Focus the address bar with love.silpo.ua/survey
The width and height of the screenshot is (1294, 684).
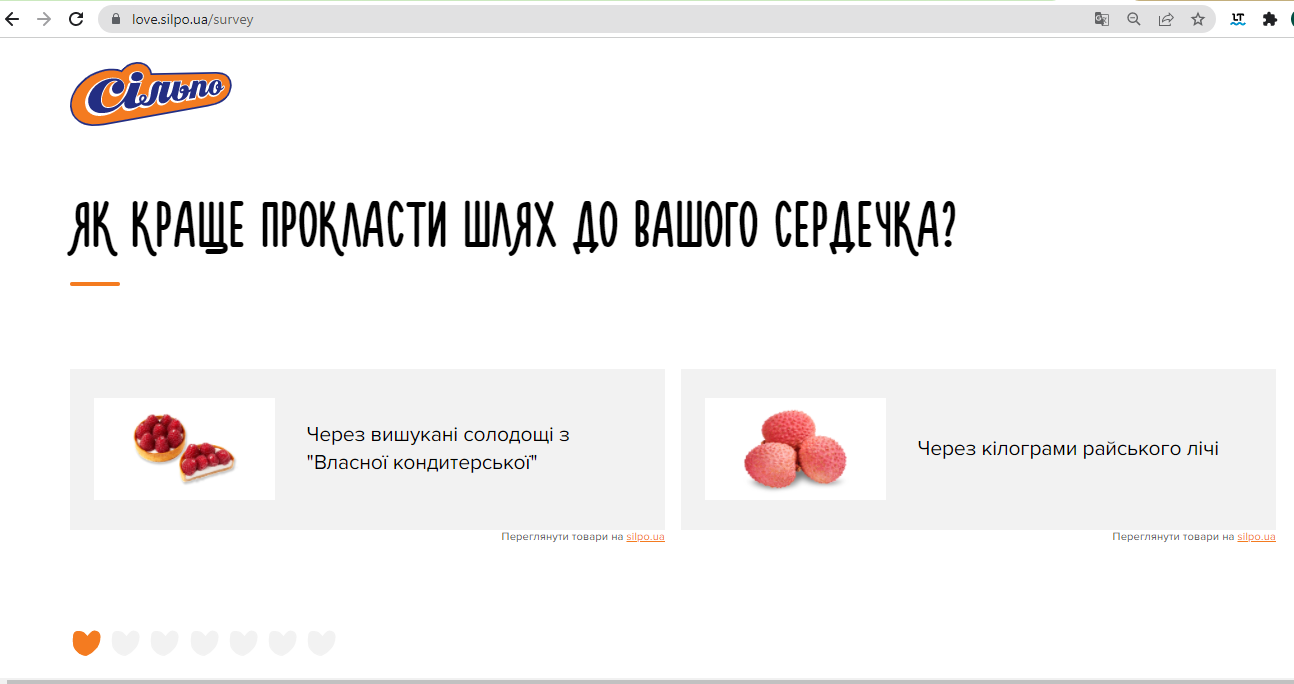tap(600, 19)
